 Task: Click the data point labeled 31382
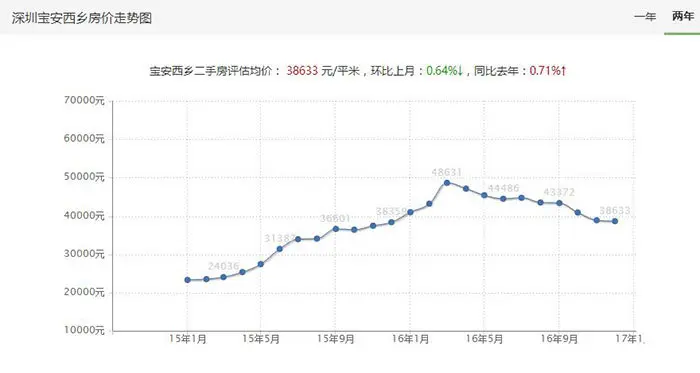click(x=279, y=249)
